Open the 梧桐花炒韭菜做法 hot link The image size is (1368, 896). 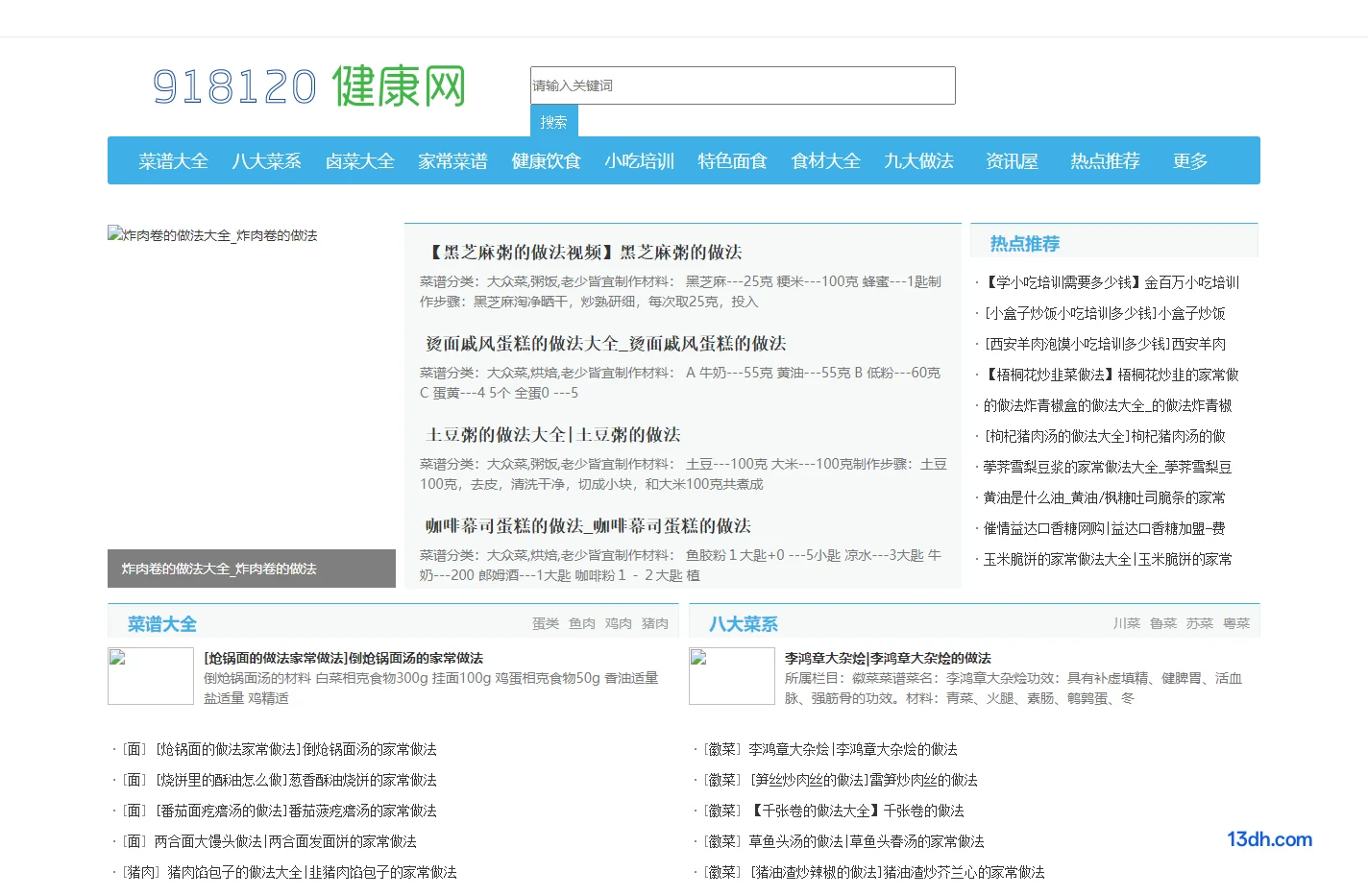1111,375
